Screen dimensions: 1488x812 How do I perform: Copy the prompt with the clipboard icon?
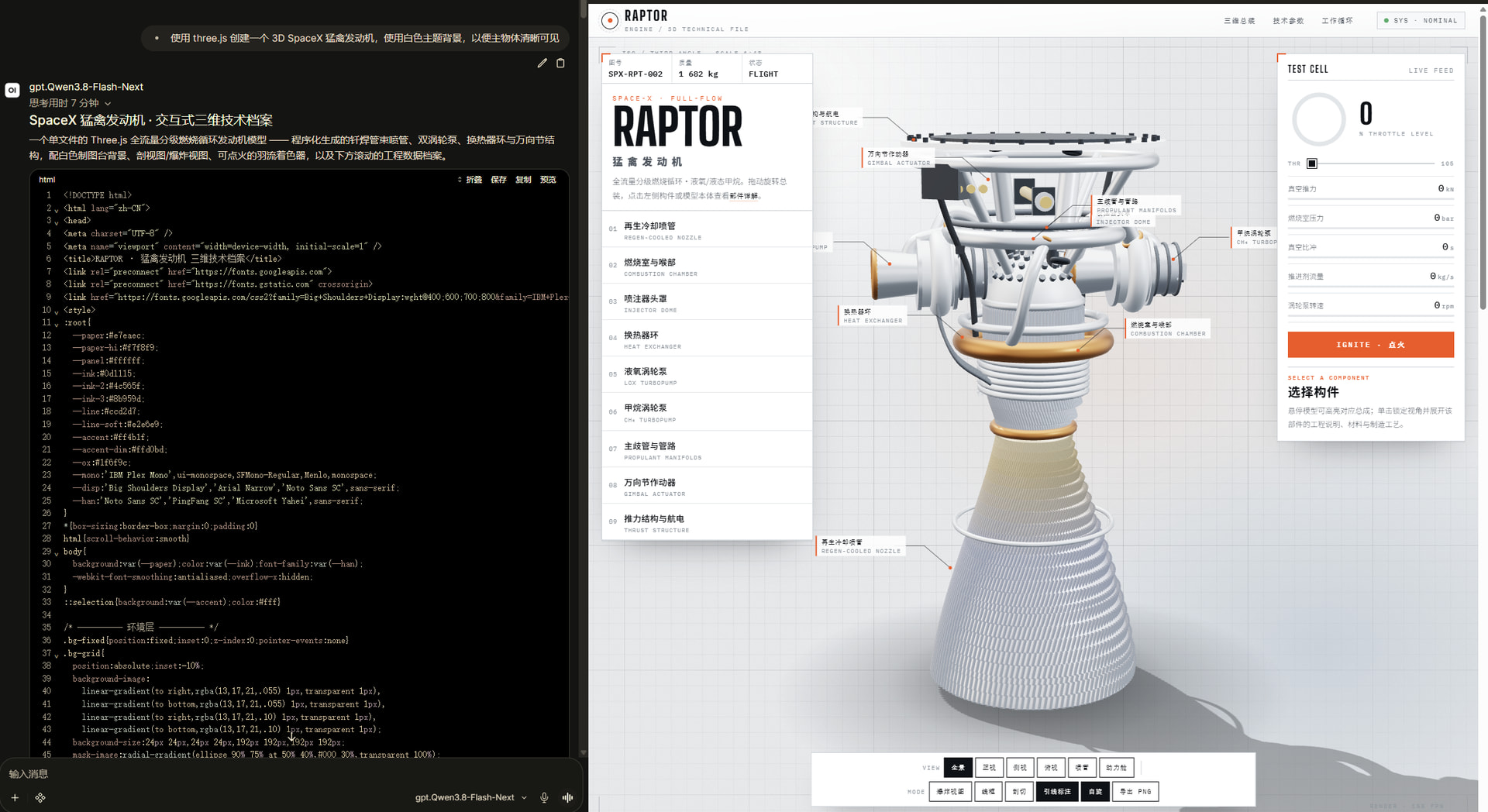click(x=560, y=63)
